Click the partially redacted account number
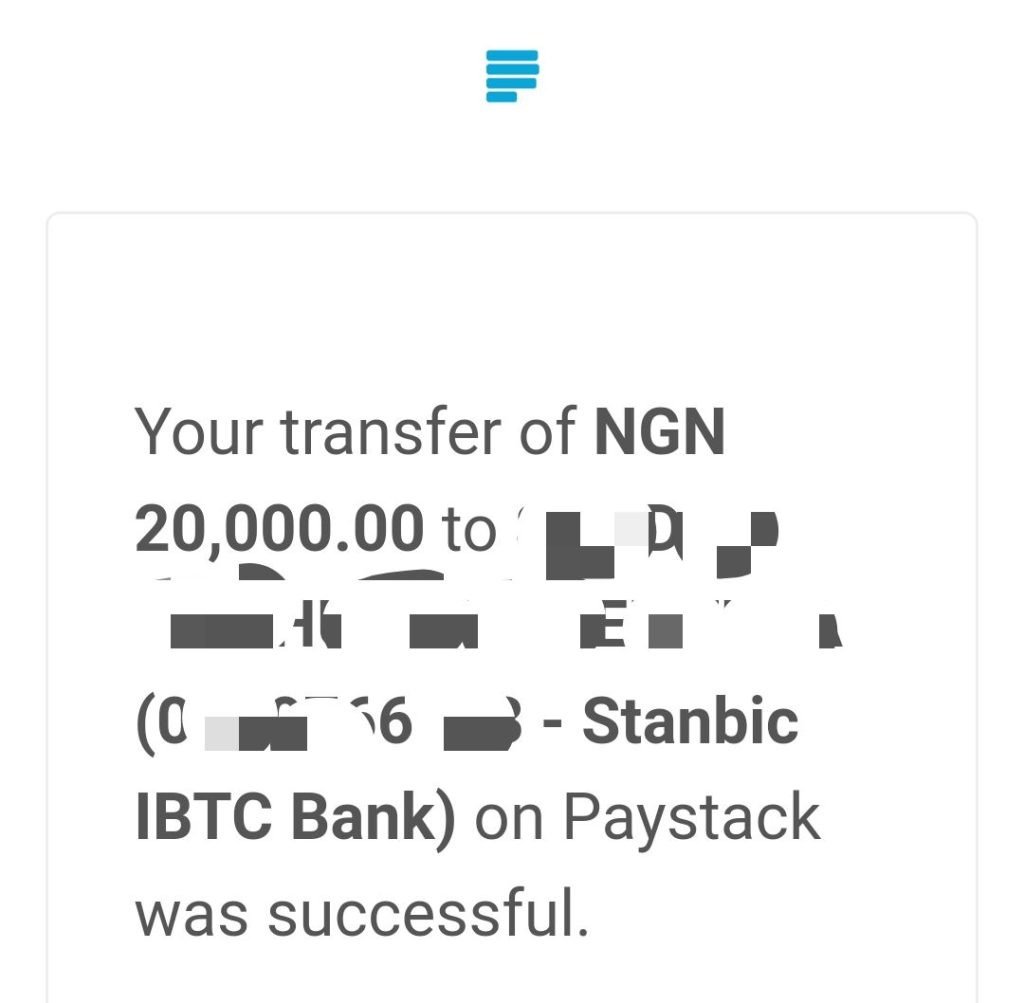 pos(329,723)
